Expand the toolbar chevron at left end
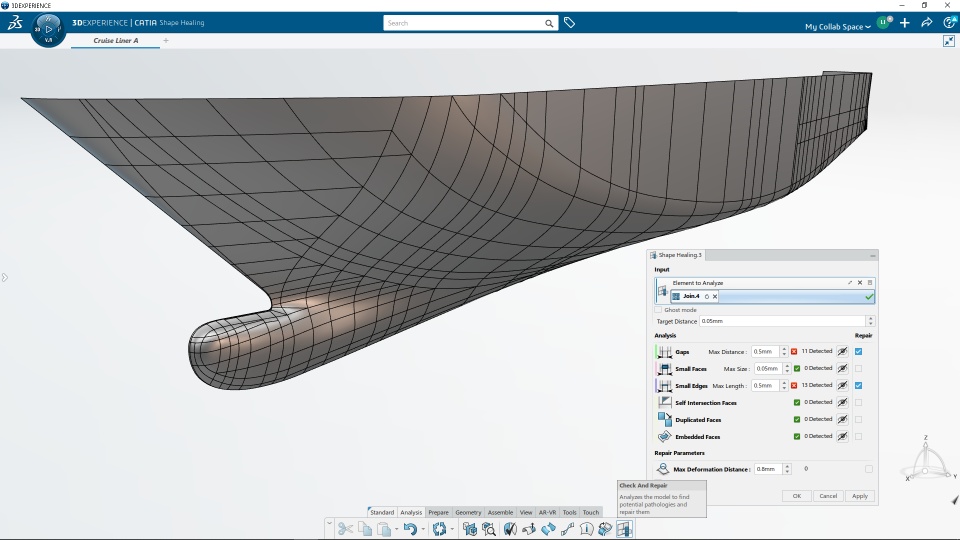Image resolution: width=960 pixels, height=540 pixels. 329,525
